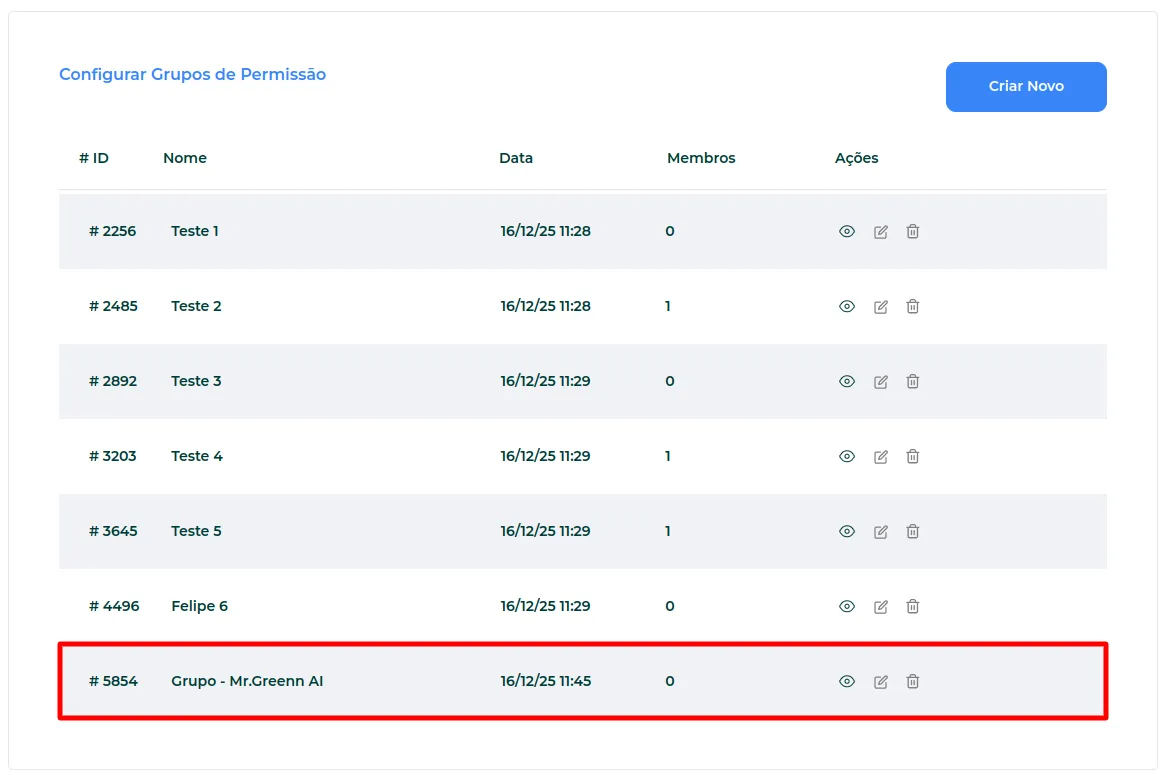Delete the Teste 1 group
This screenshot has width=1165, height=780.
[x=912, y=232]
